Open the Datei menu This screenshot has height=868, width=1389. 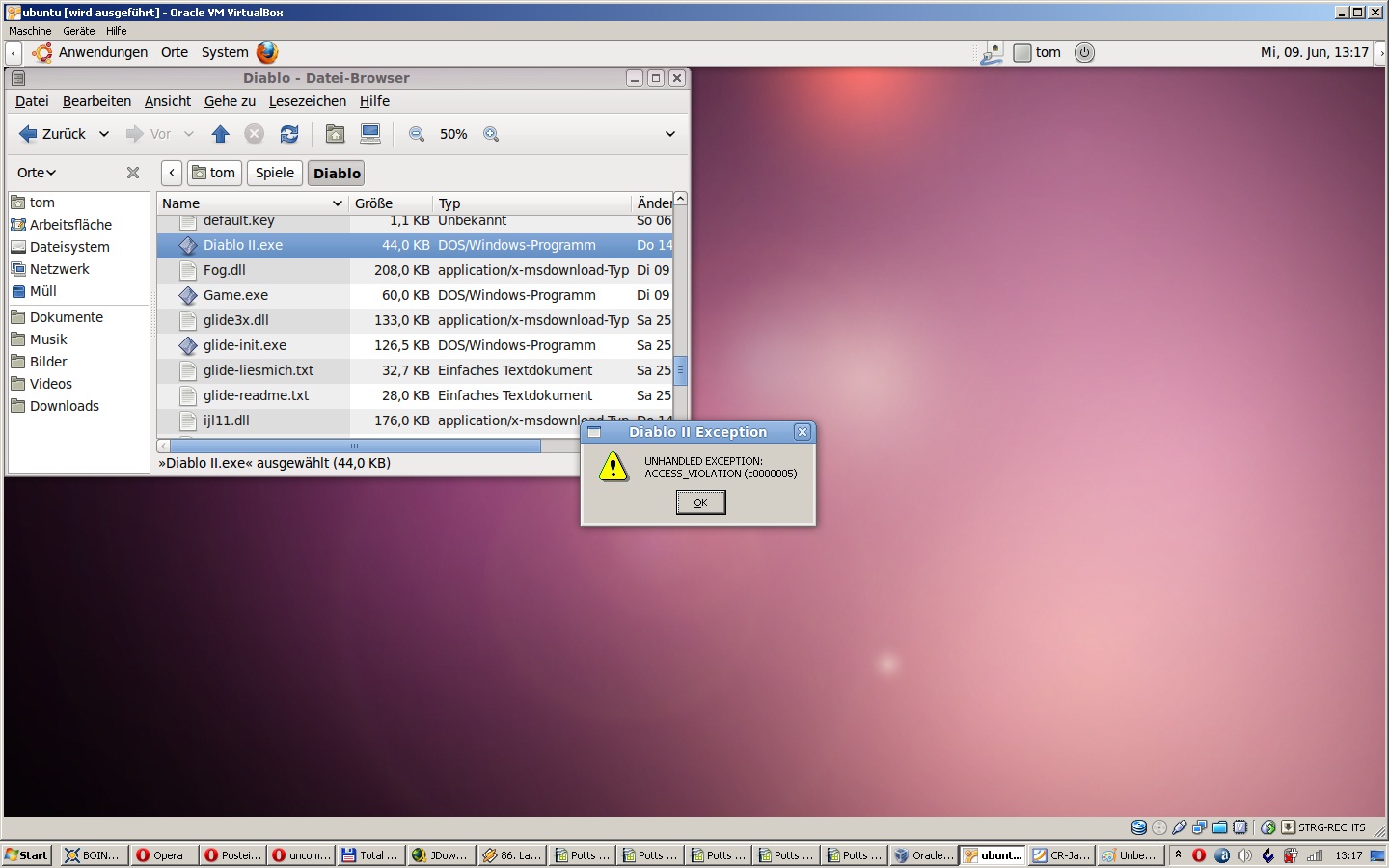(x=32, y=101)
